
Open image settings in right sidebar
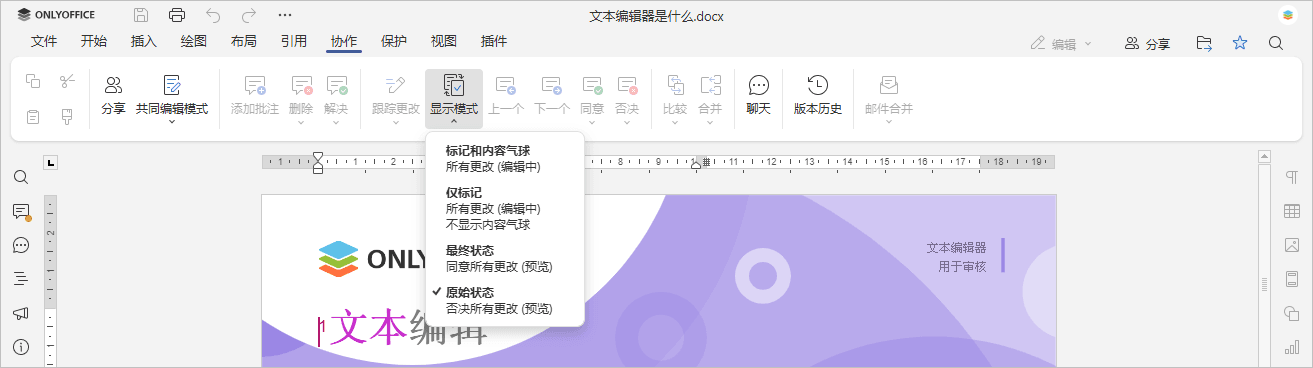point(1291,245)
